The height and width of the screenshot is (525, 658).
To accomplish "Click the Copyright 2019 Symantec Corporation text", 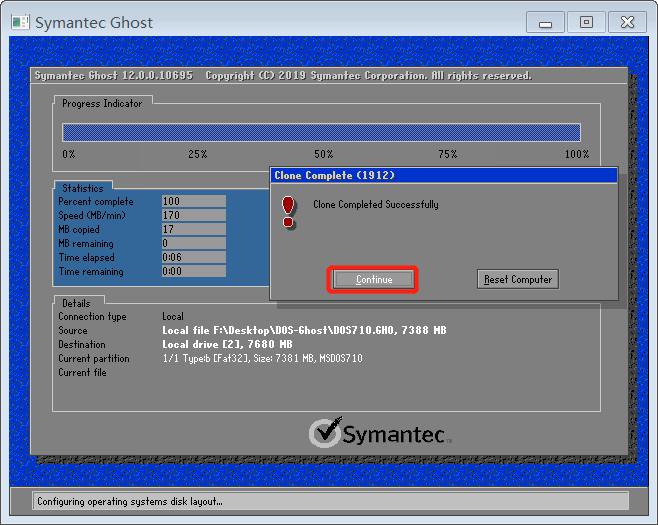I will [368, 76].
